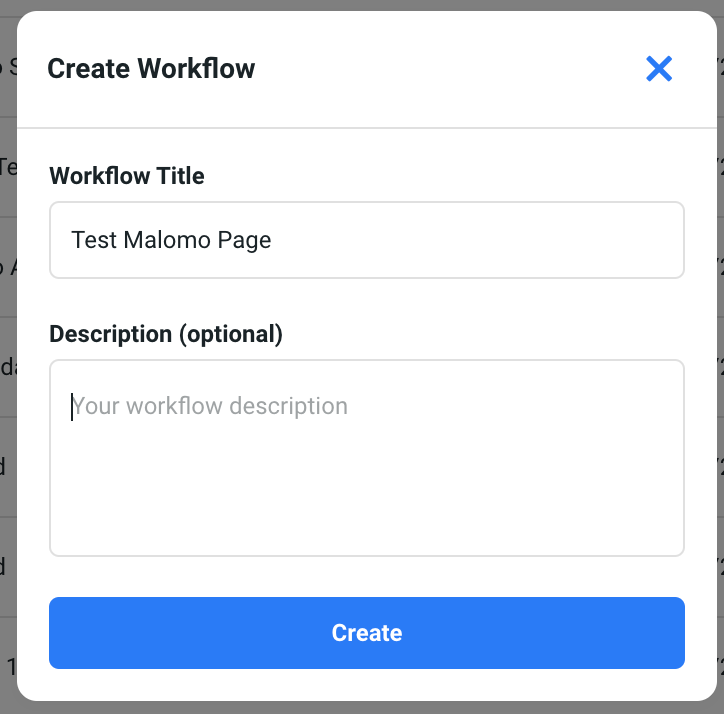724x714 pixels.
Task: Close the Create Workflow dialog
Action: click(x=659, y=69)
